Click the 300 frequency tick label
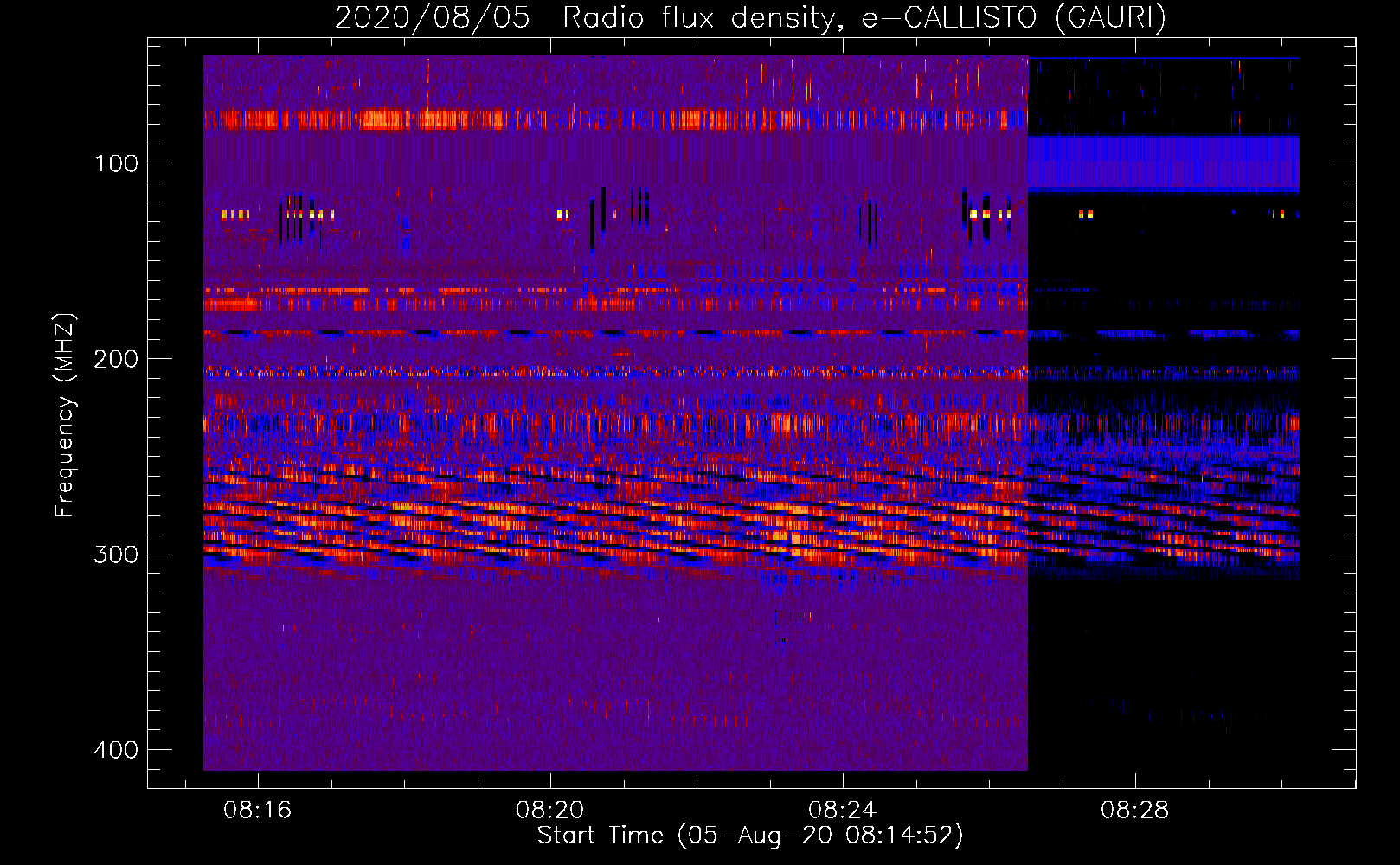The image size is (1400, 865). (x=116, y=554)
